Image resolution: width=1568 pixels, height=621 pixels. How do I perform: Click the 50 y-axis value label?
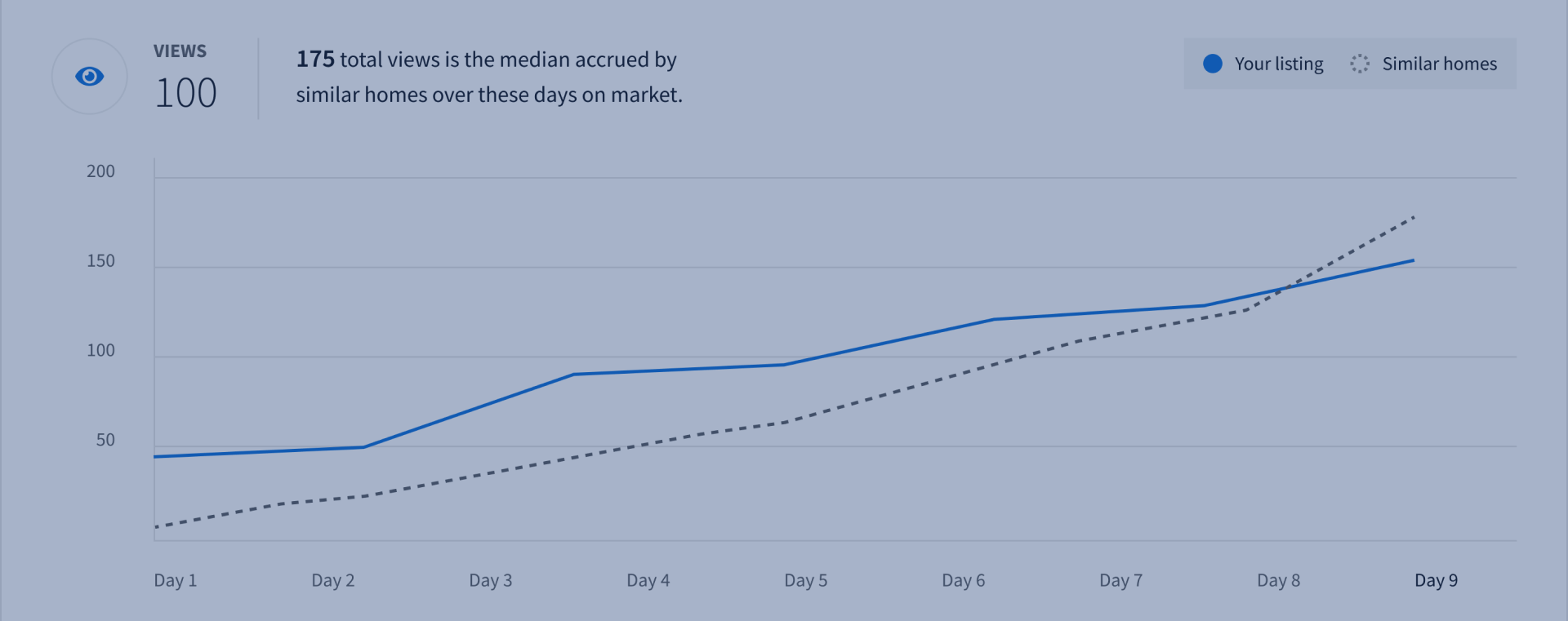pos(105,440)
